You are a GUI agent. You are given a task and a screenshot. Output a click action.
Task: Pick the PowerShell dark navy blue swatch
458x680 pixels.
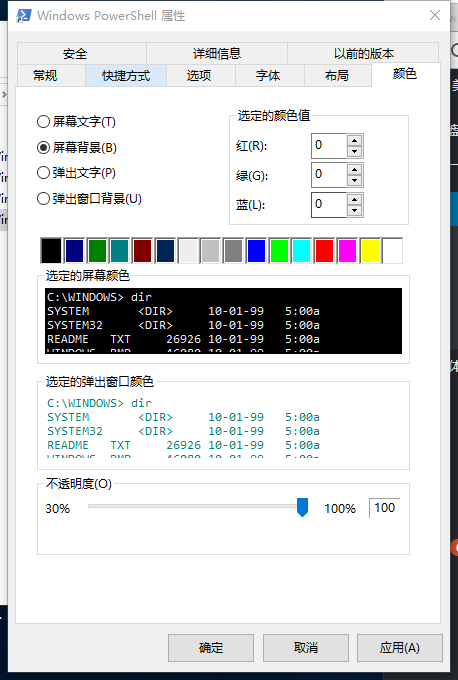pyautogui.click(x=165, y=251)
